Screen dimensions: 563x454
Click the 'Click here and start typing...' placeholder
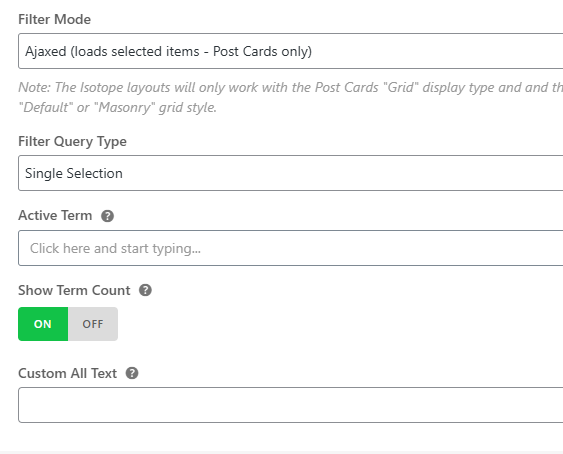tap(115, 248)
